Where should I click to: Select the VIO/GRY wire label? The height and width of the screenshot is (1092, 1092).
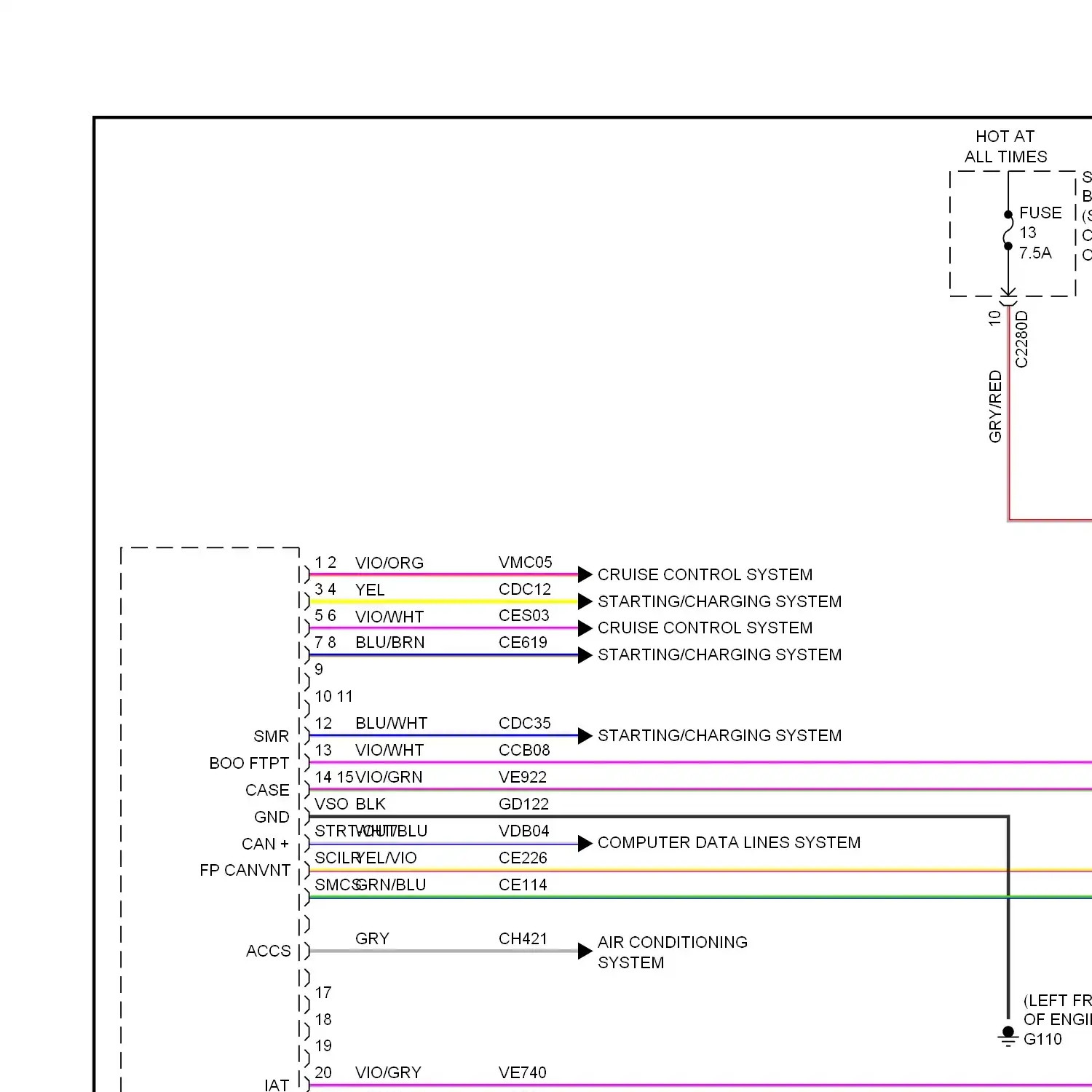point(388,1072)
